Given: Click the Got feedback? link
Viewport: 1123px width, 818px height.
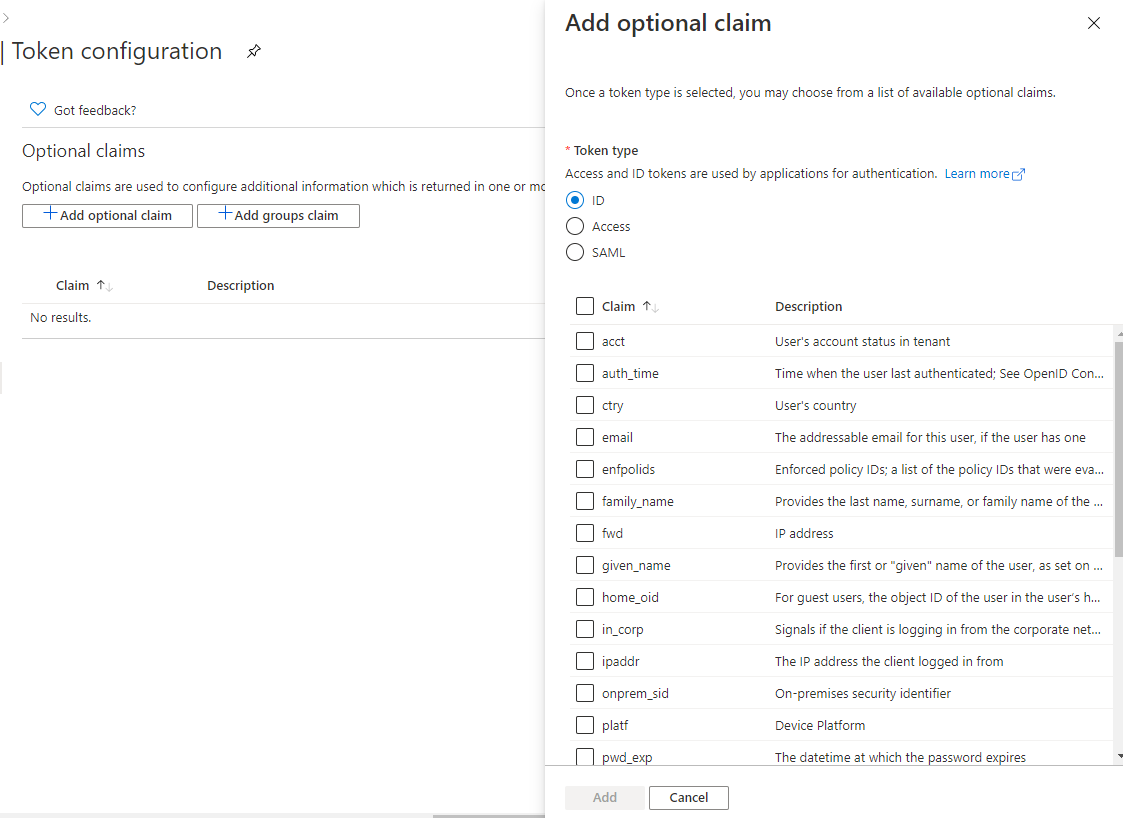Looking at the screenshot, I should [x=95, y=110].
